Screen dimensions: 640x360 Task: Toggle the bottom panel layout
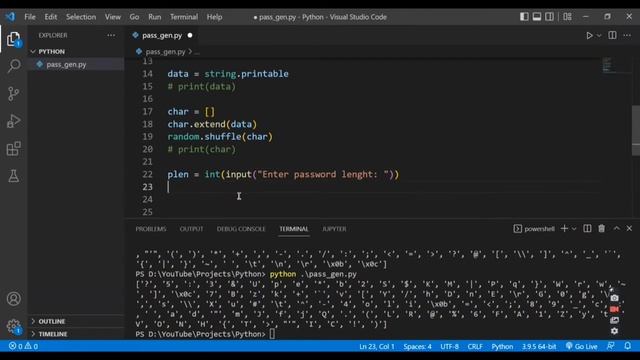tap(537, 17)
